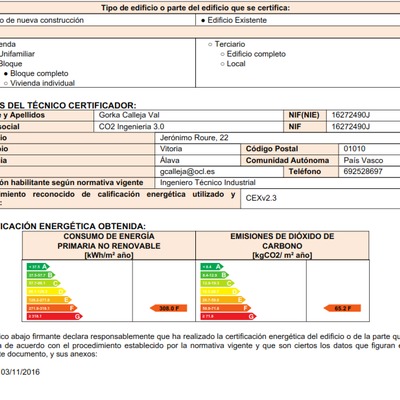The width and height of the screenshot is (400, 400).
Task: Click the 'EMISIONES DE DIÓXIDO DE CARBONO' header
Action: click(282, 246)
